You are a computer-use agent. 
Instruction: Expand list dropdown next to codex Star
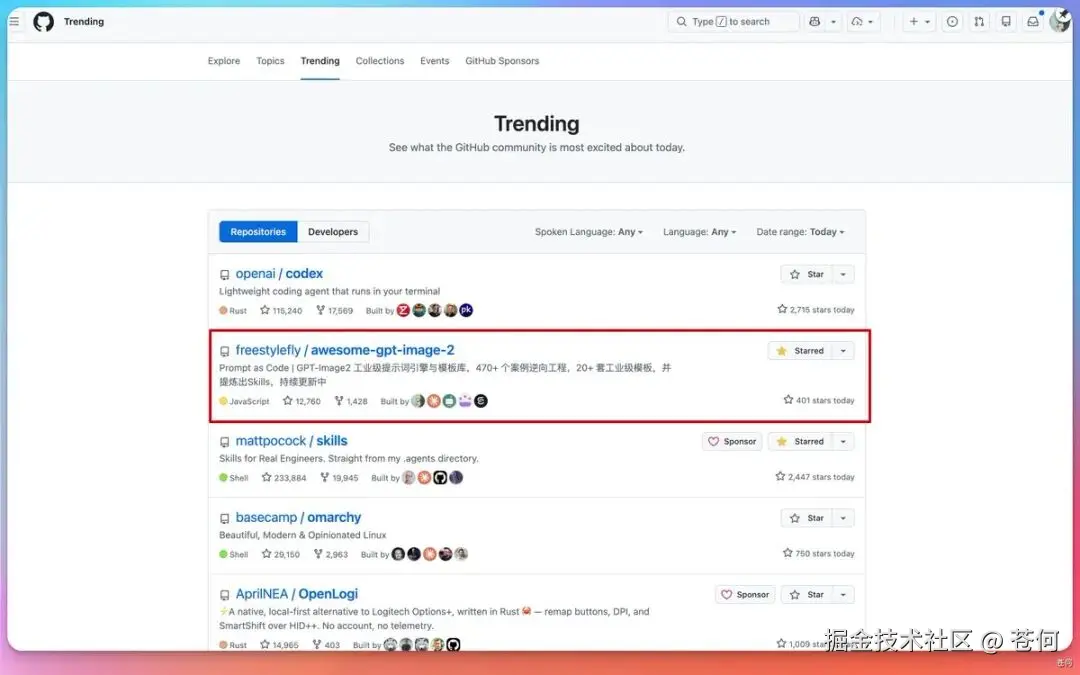[843, 274]
